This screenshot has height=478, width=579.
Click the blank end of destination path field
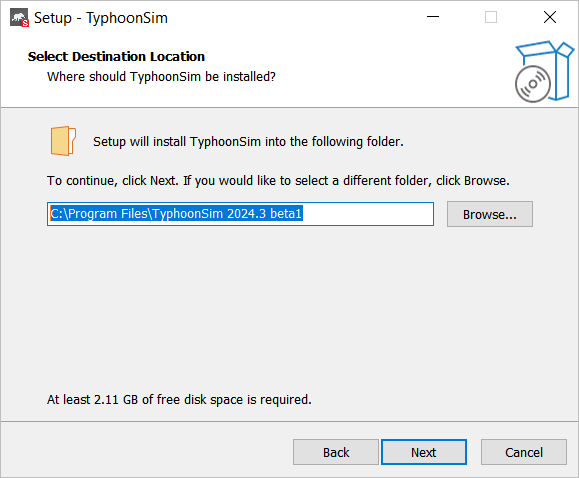(x=367, y=214)
